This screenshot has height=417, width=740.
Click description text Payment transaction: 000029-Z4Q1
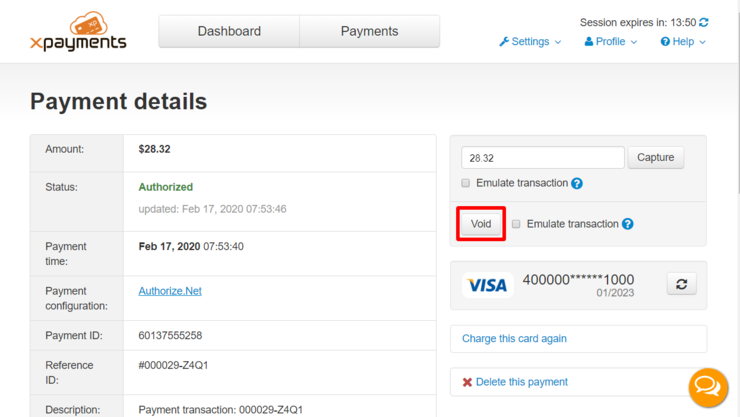coord(220,409)
